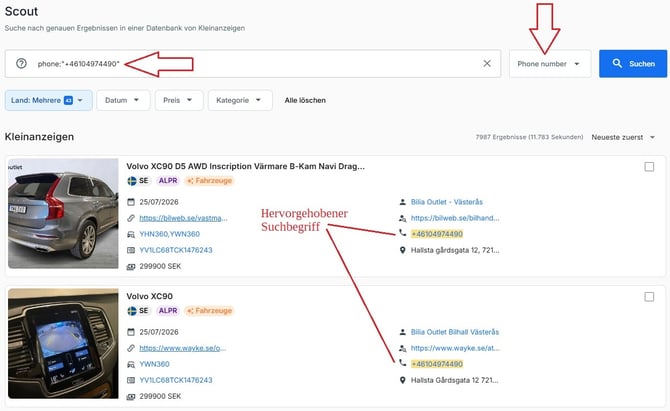Viewport: 670px width, 411px height.
Task: Click calendar icon in second Volvo XC90 listing
Action: pyautogui.click(x=131, y=332)
